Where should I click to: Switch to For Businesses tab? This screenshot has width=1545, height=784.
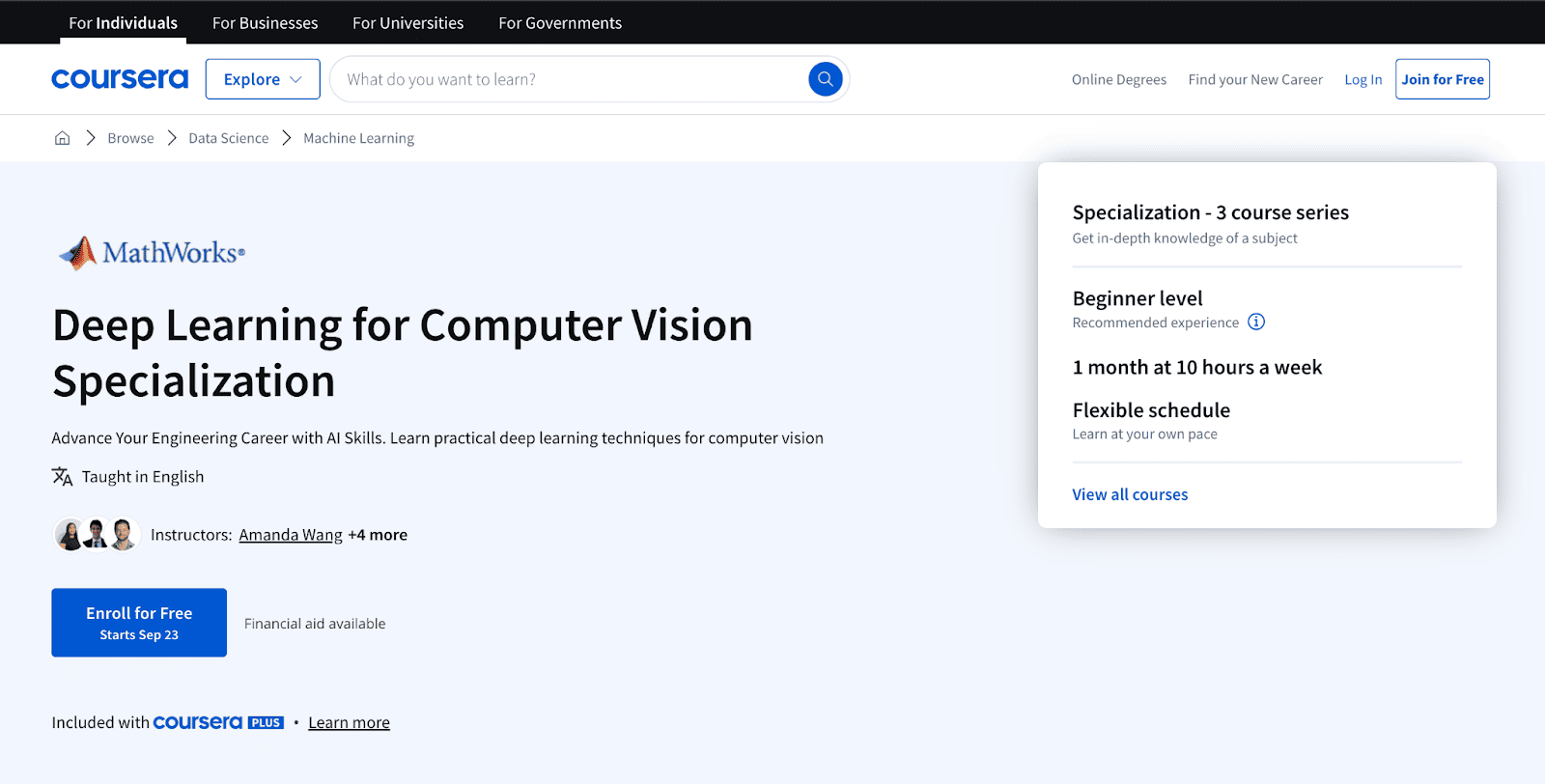point(266,23)
